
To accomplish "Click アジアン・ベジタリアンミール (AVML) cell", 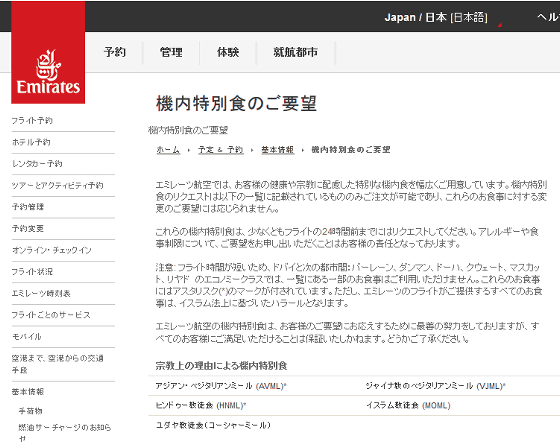I will pos(221,386).
